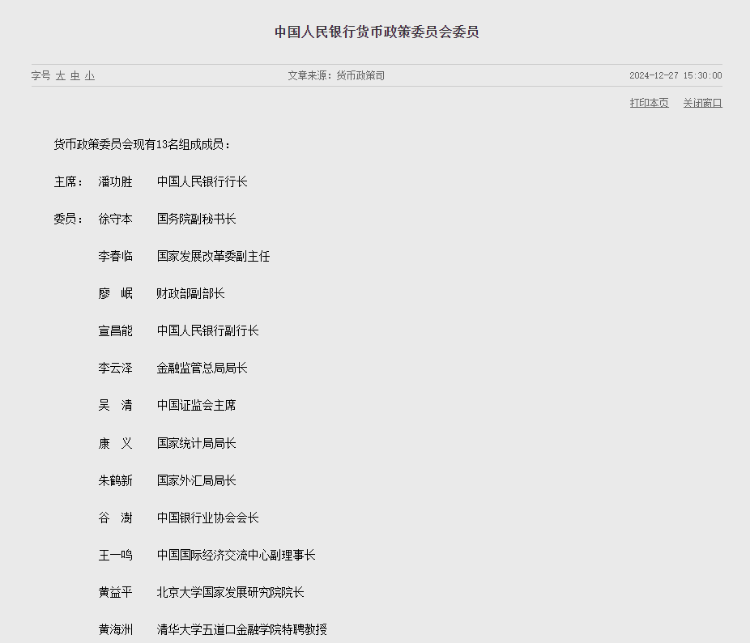750x643 pixels.
Task: Click the title 中国人民银行行长
Action: (202, 182)
